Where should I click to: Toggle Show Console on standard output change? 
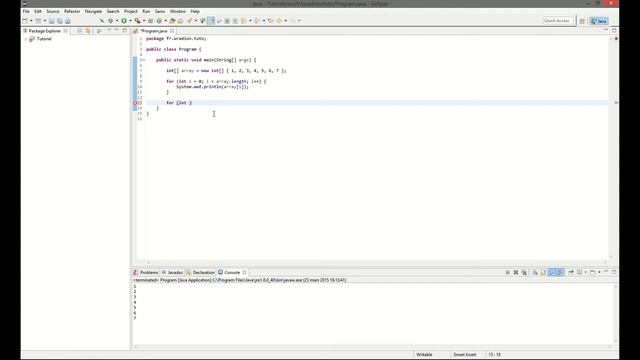[552, 272]
